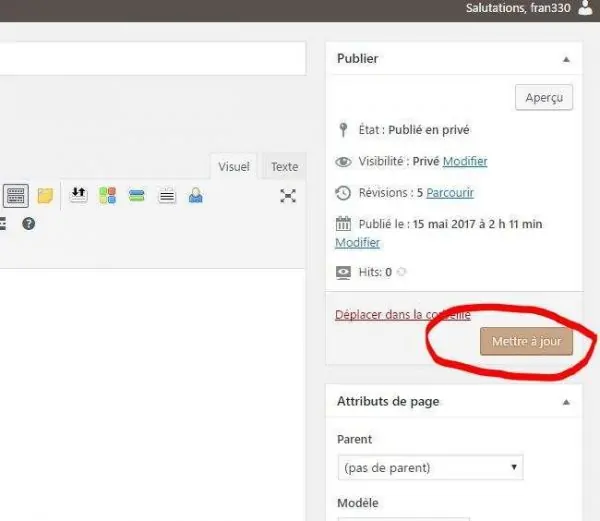
Task: Collapse the Attributs de page panel
Action: click(x=566, y=402)
